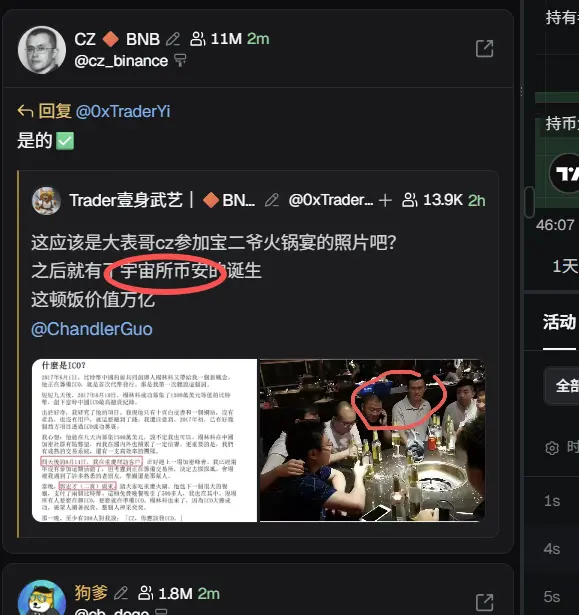Screen dimensions: 579x615
Task: Open 狗爹's tweet in external window
Action: pos(484,602)
